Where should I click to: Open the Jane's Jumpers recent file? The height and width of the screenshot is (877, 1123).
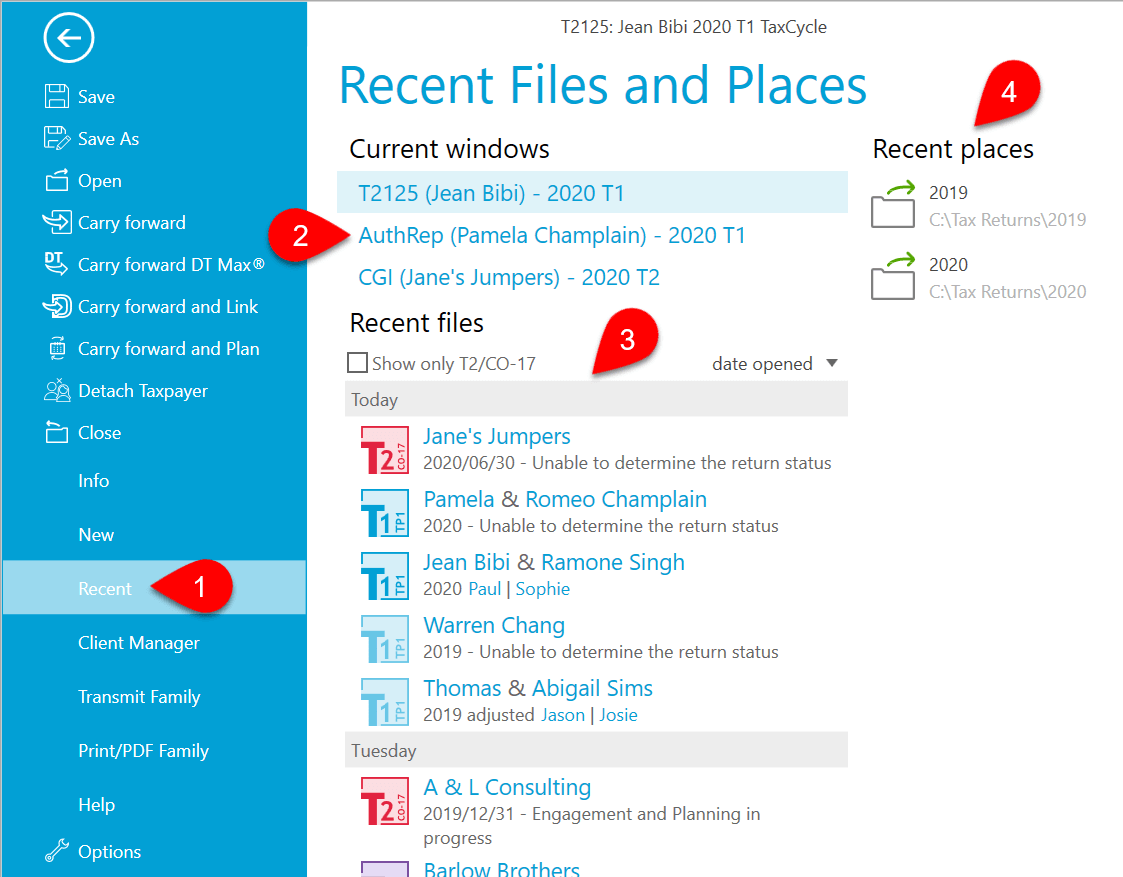[496, 436]
